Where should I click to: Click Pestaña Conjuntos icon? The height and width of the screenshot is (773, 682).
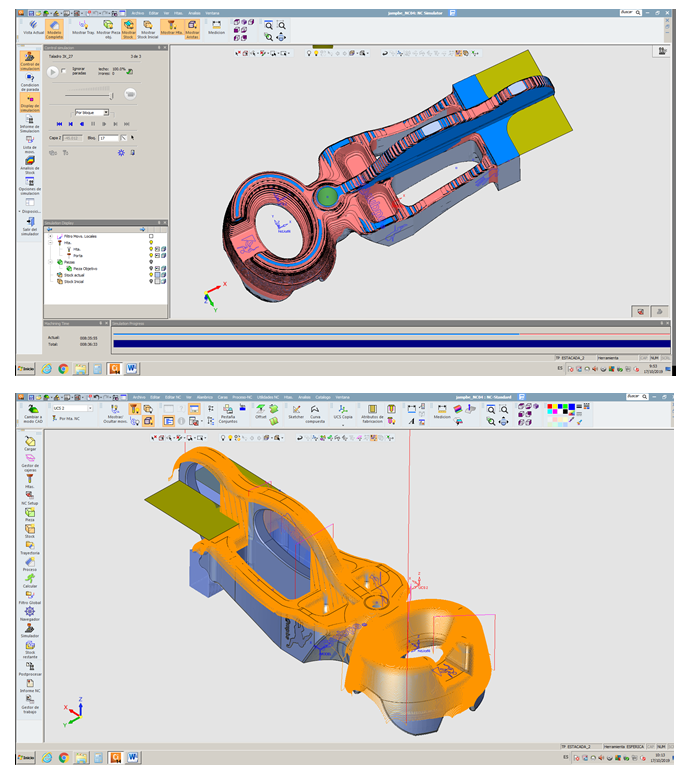pyautogui.click(x=228, y=414)
